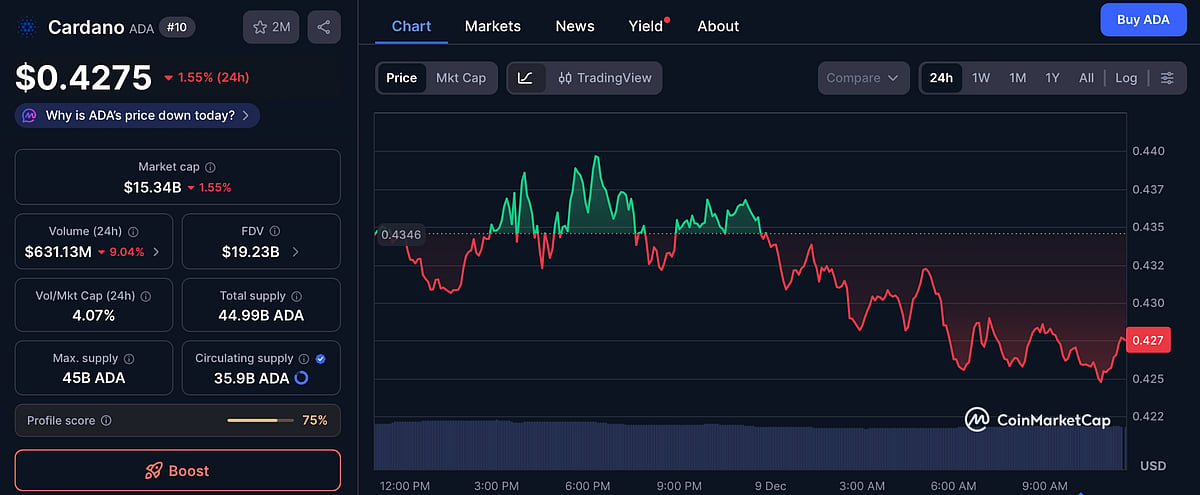
Task: Select the 1W time range
Action: pyautogui.click(x=981, y=78)
